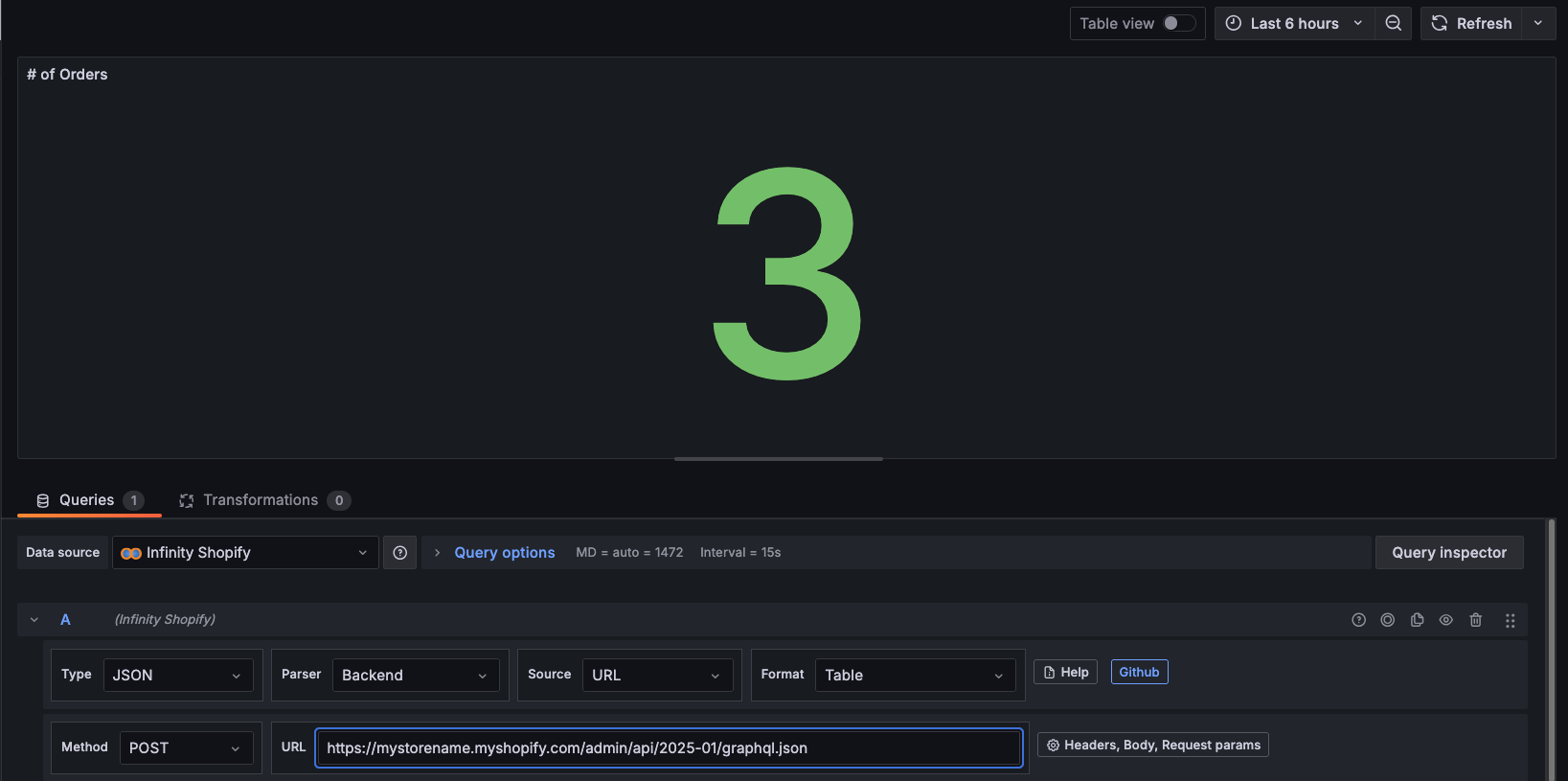Expand Query options section
Viewport: 1568px width, 781px height.
493,553
